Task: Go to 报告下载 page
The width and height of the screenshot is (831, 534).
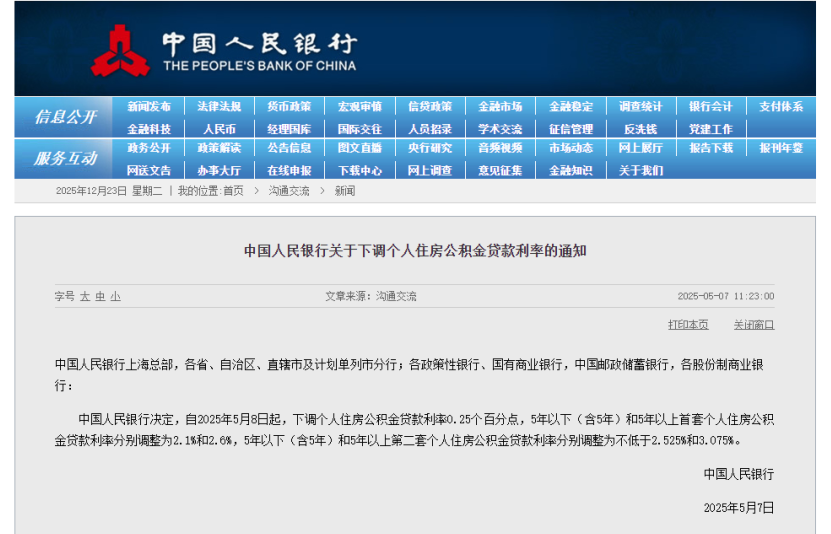Action: click(710, 148)
